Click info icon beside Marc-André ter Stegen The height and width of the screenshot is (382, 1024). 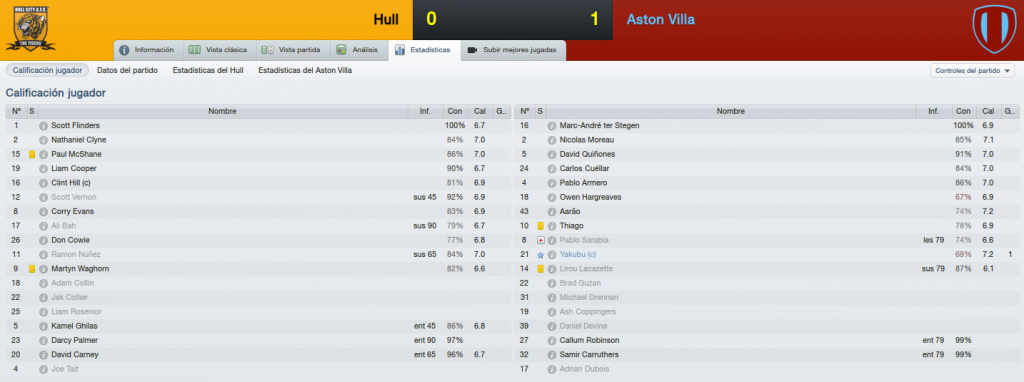click(552, 125)
